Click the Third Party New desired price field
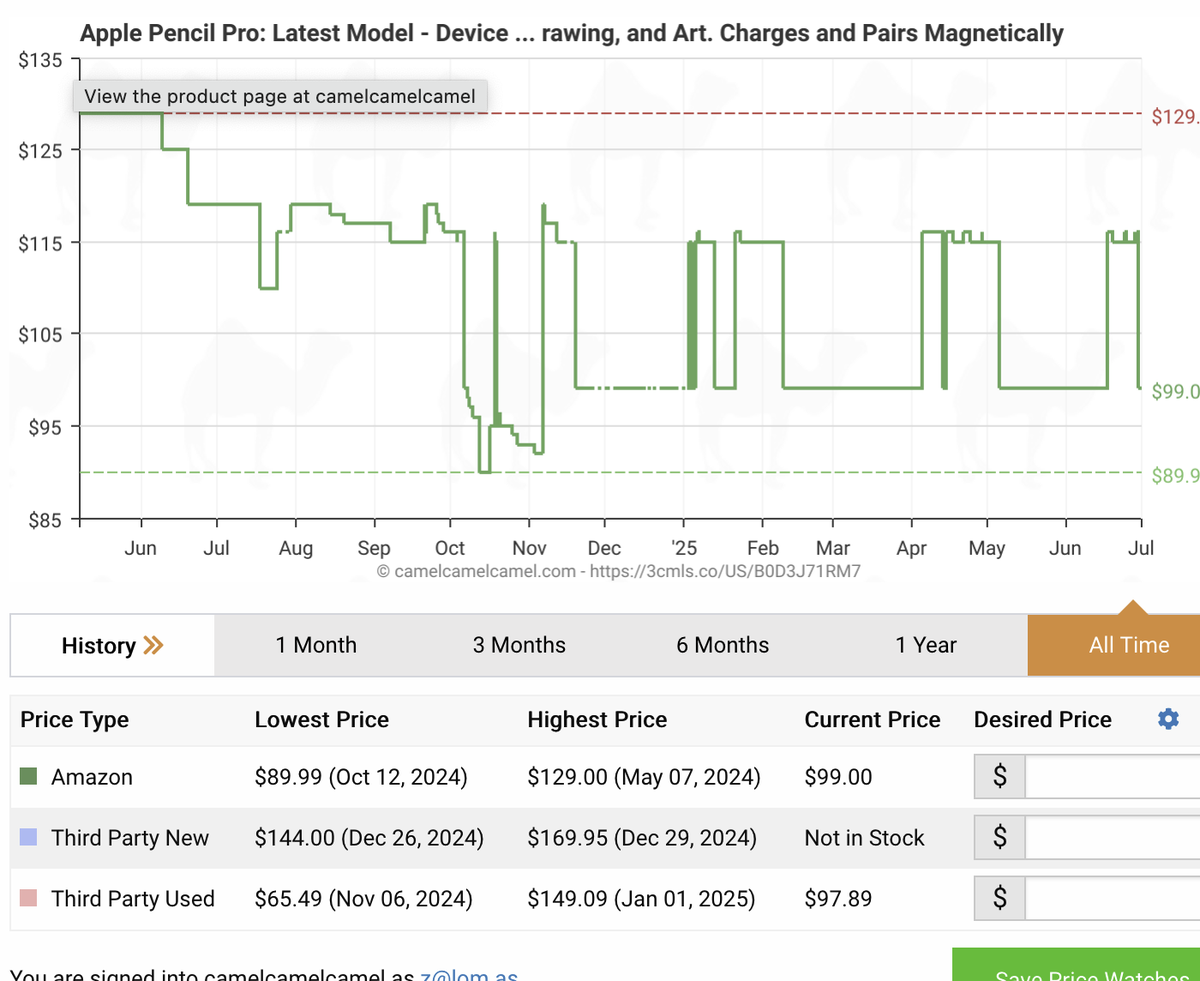 (x=1112, y=838)
